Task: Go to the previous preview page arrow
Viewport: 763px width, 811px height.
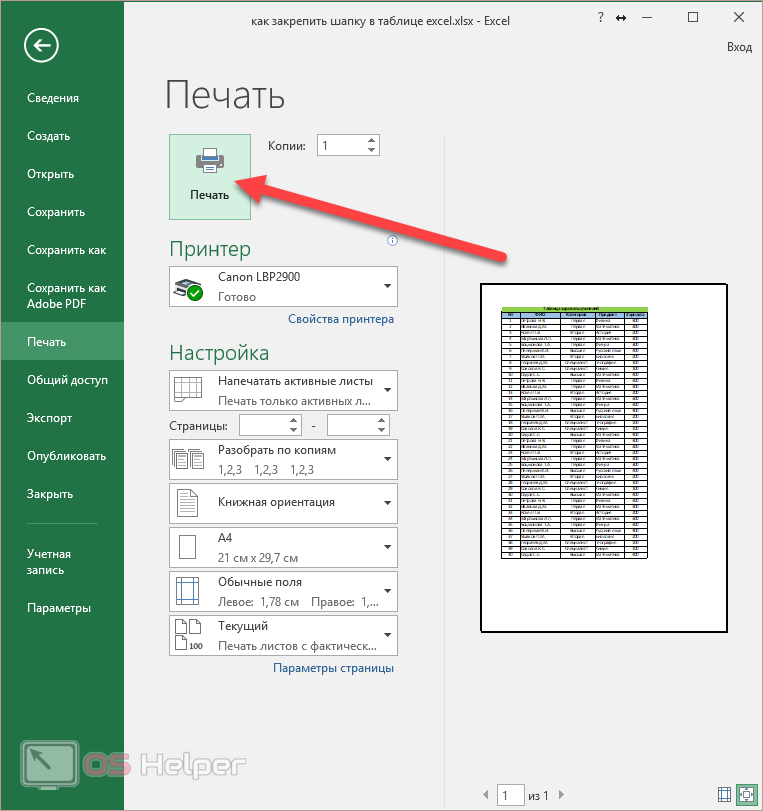Action: (485, 794)
